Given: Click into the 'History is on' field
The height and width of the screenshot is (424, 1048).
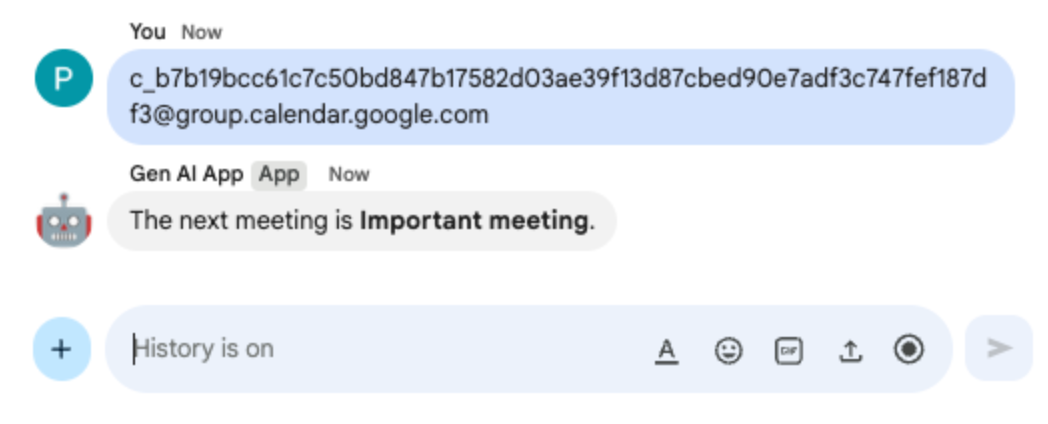Looking at the screenshot, I should [380, 349].
